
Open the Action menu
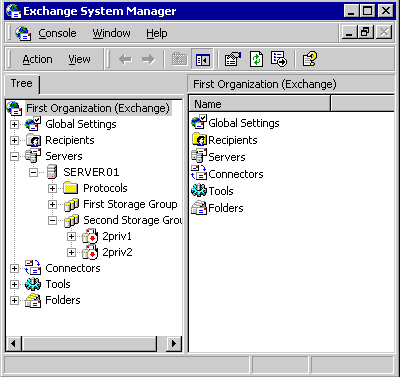tap(37, 59)
